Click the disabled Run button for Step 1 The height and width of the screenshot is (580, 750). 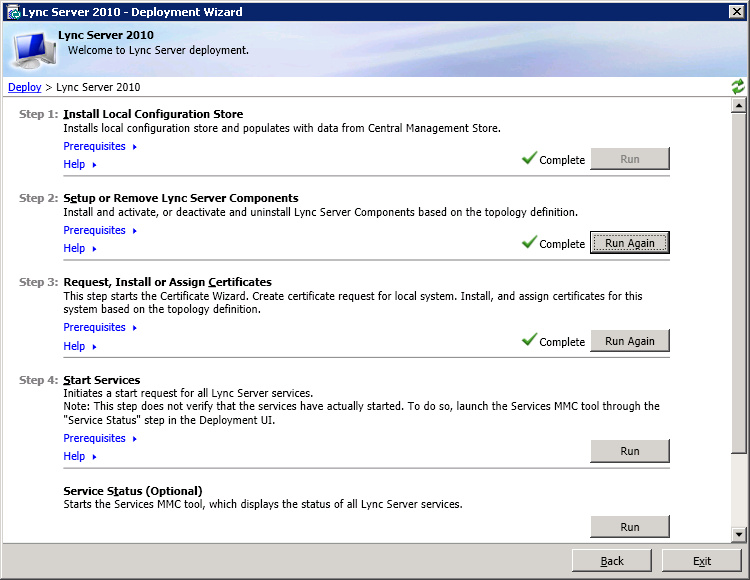(x=629, y=159)
